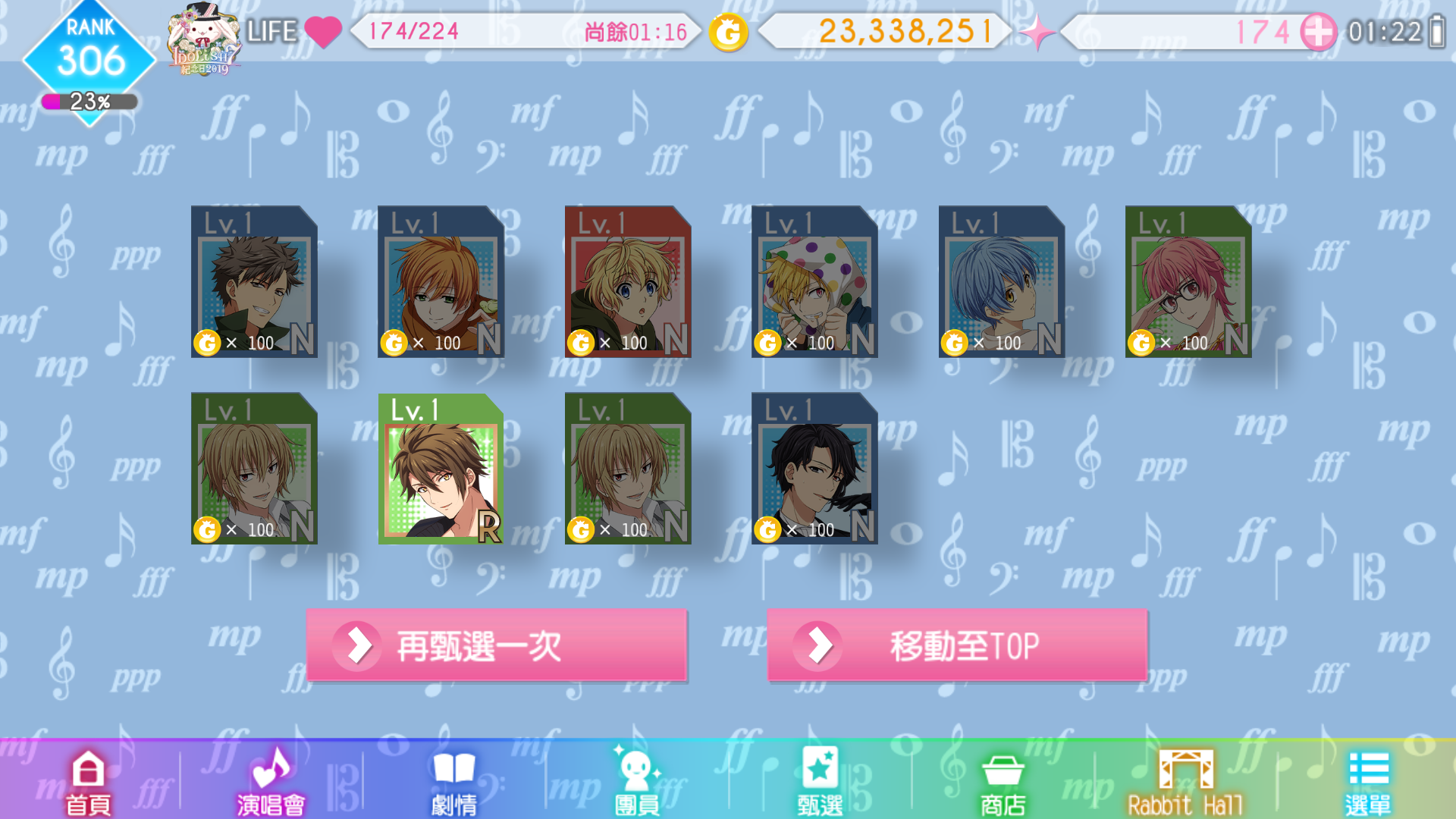Tap the 23% rank progress bar

click(x=89, y=102)
